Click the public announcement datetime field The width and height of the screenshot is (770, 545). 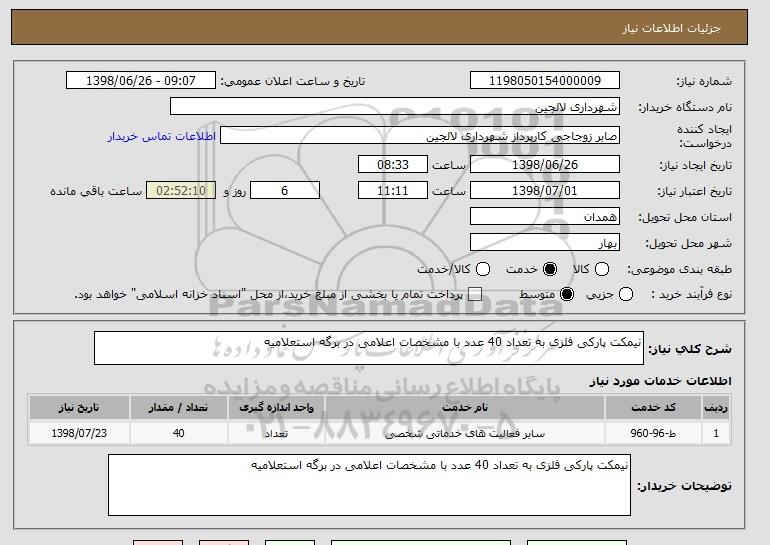tap(141, 81)
